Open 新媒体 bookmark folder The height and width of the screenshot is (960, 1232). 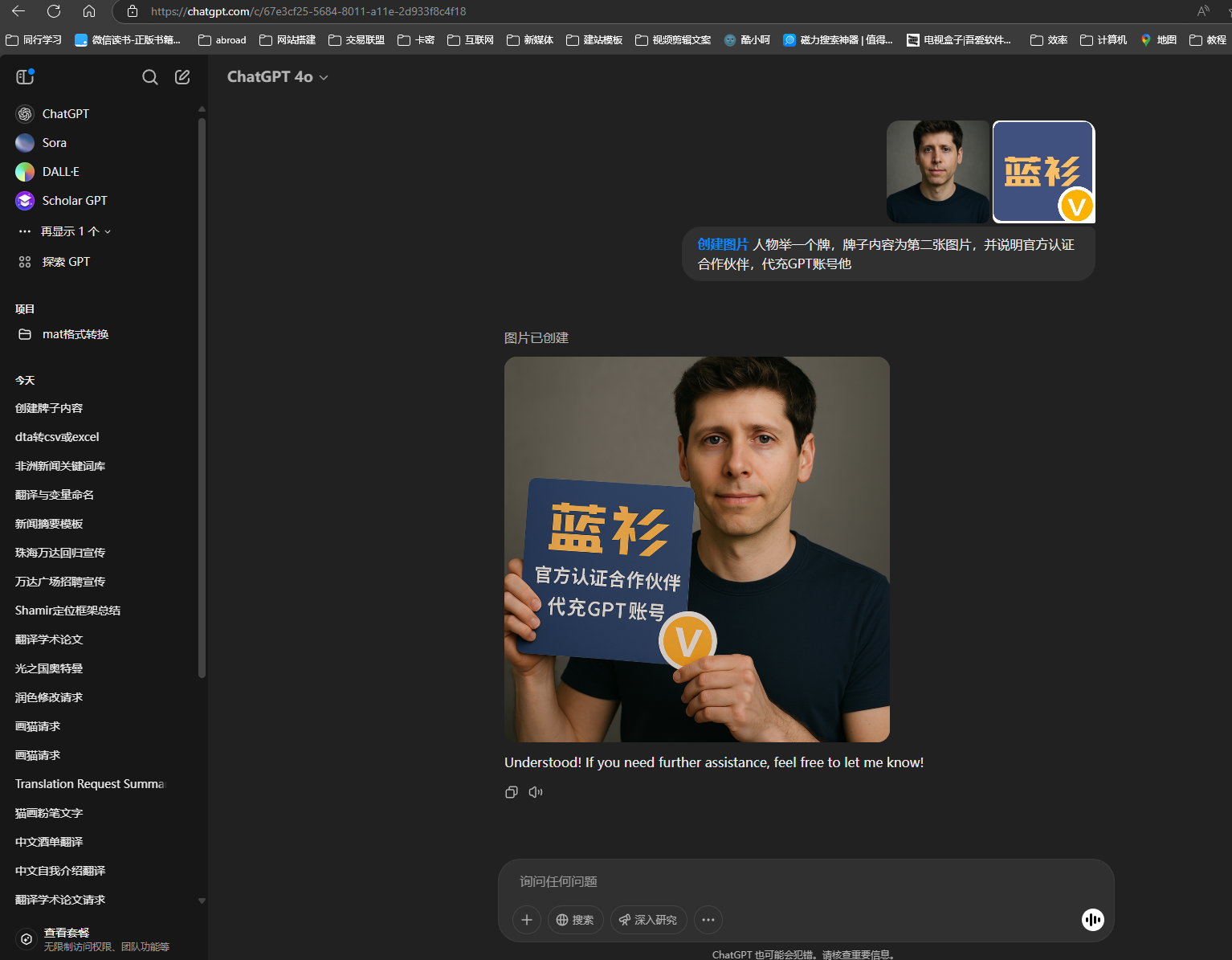coord(530,40)
